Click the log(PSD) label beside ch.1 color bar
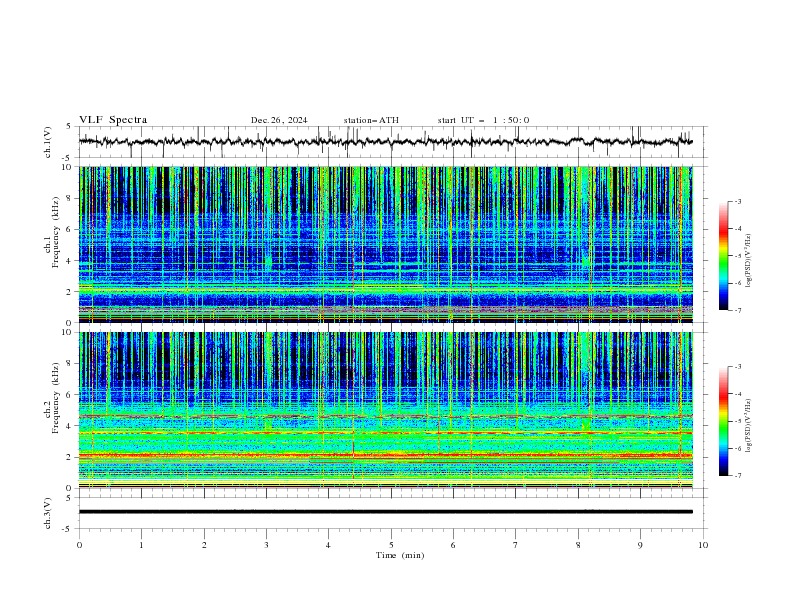 coord(748,261)
